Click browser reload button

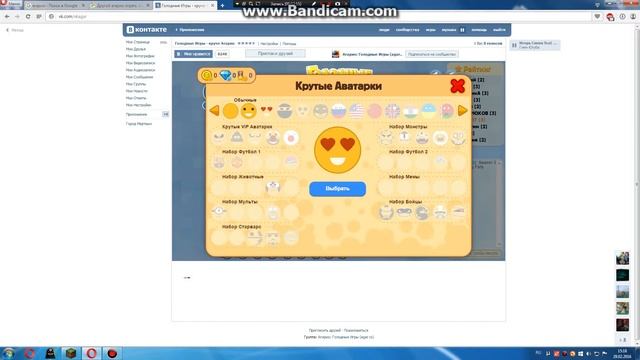point(28,17)
